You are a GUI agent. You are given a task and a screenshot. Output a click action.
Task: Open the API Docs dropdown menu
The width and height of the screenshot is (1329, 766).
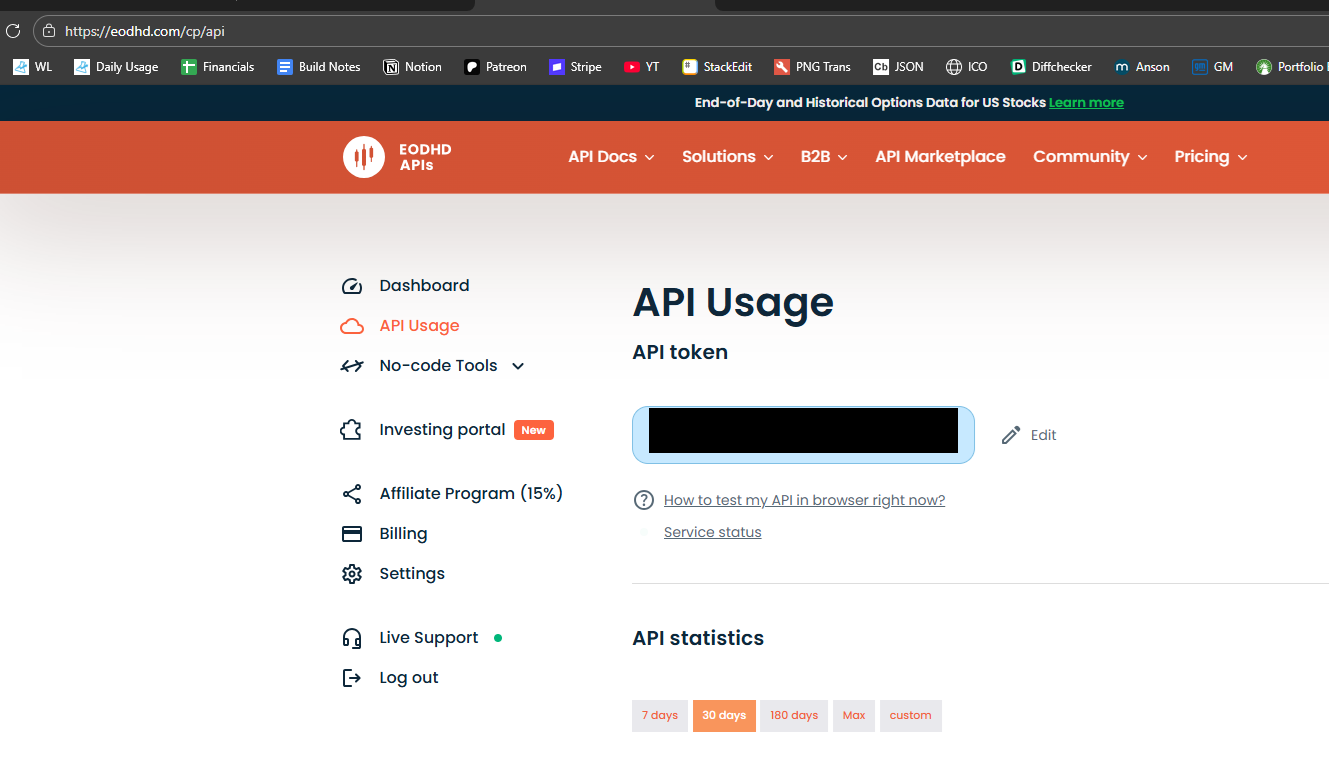tap(611, 157)
